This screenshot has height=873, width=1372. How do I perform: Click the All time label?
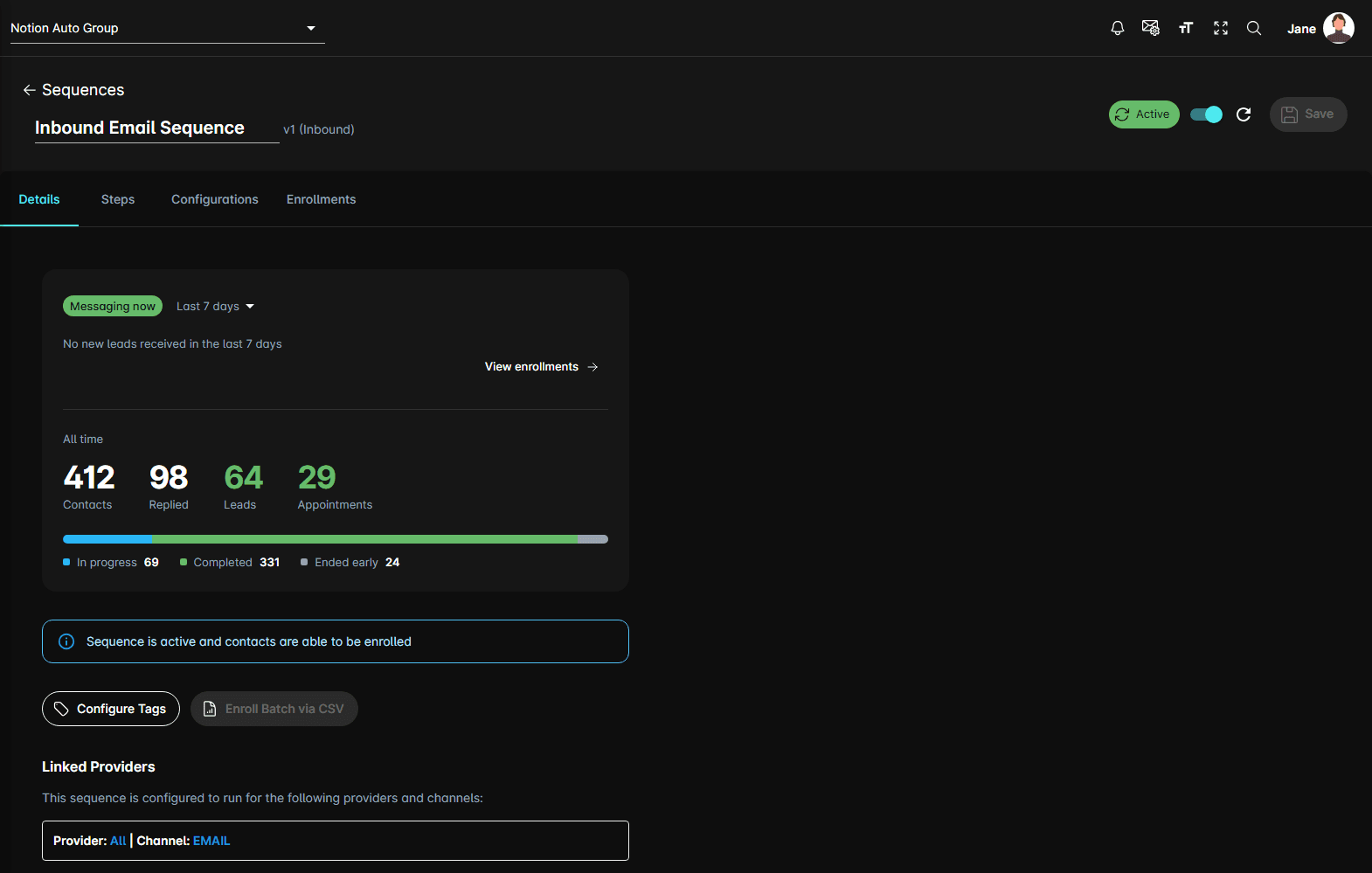pos(83,440)
